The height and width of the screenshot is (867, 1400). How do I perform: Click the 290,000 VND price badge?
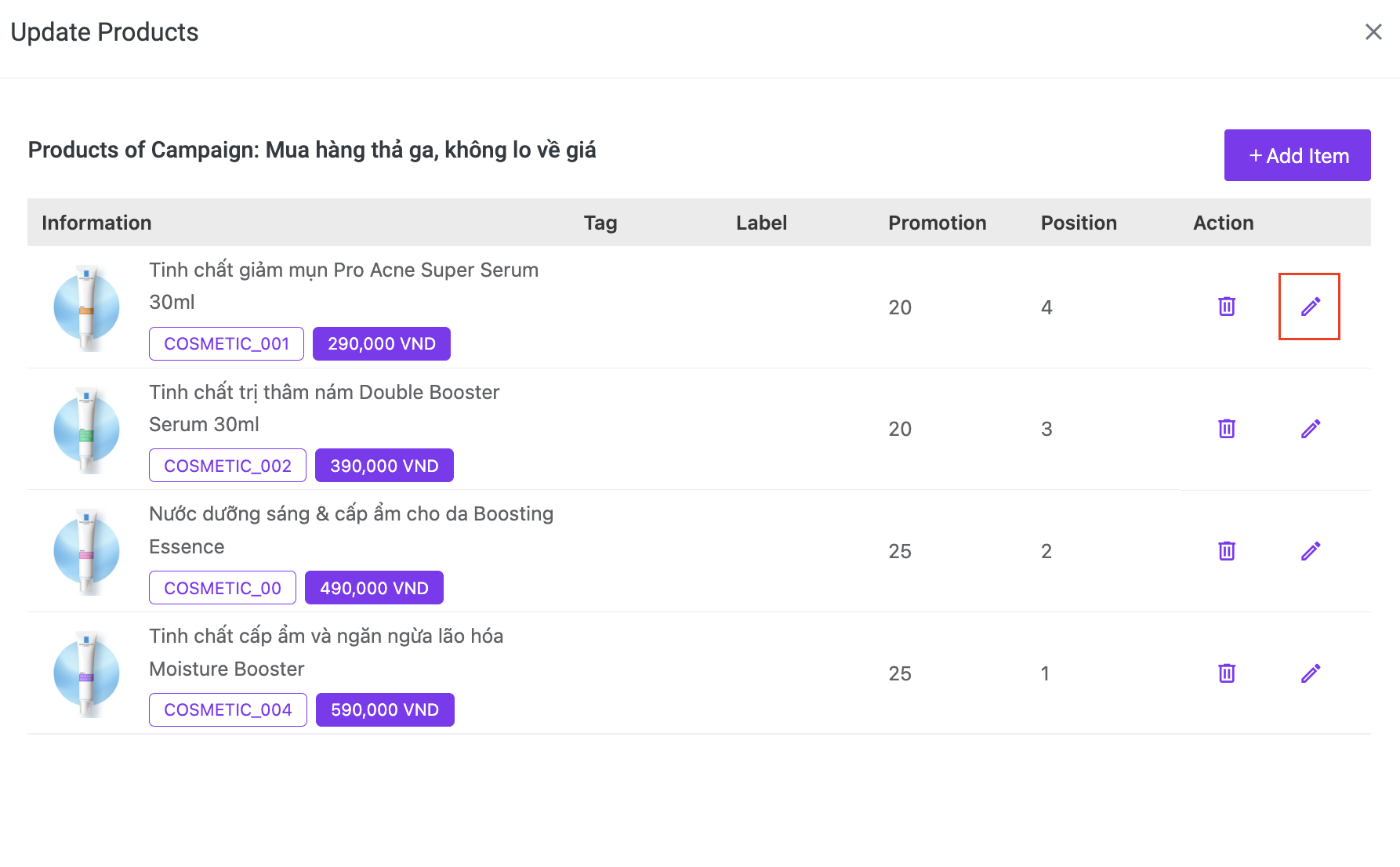point(381,344)
